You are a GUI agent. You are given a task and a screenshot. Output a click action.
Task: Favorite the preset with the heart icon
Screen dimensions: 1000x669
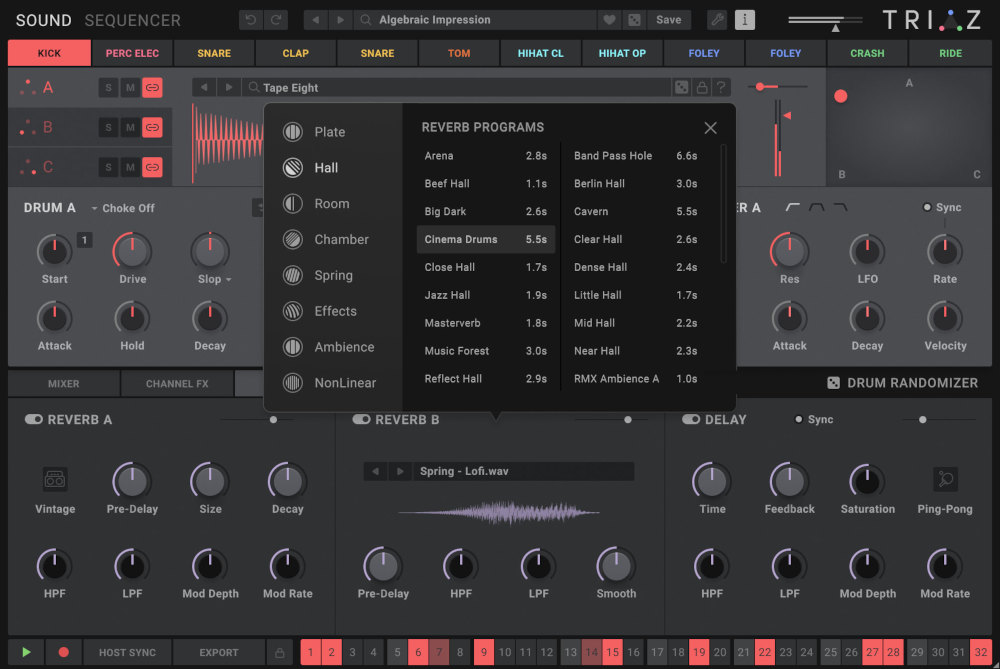pyautogui.click(x=608, y=20)
